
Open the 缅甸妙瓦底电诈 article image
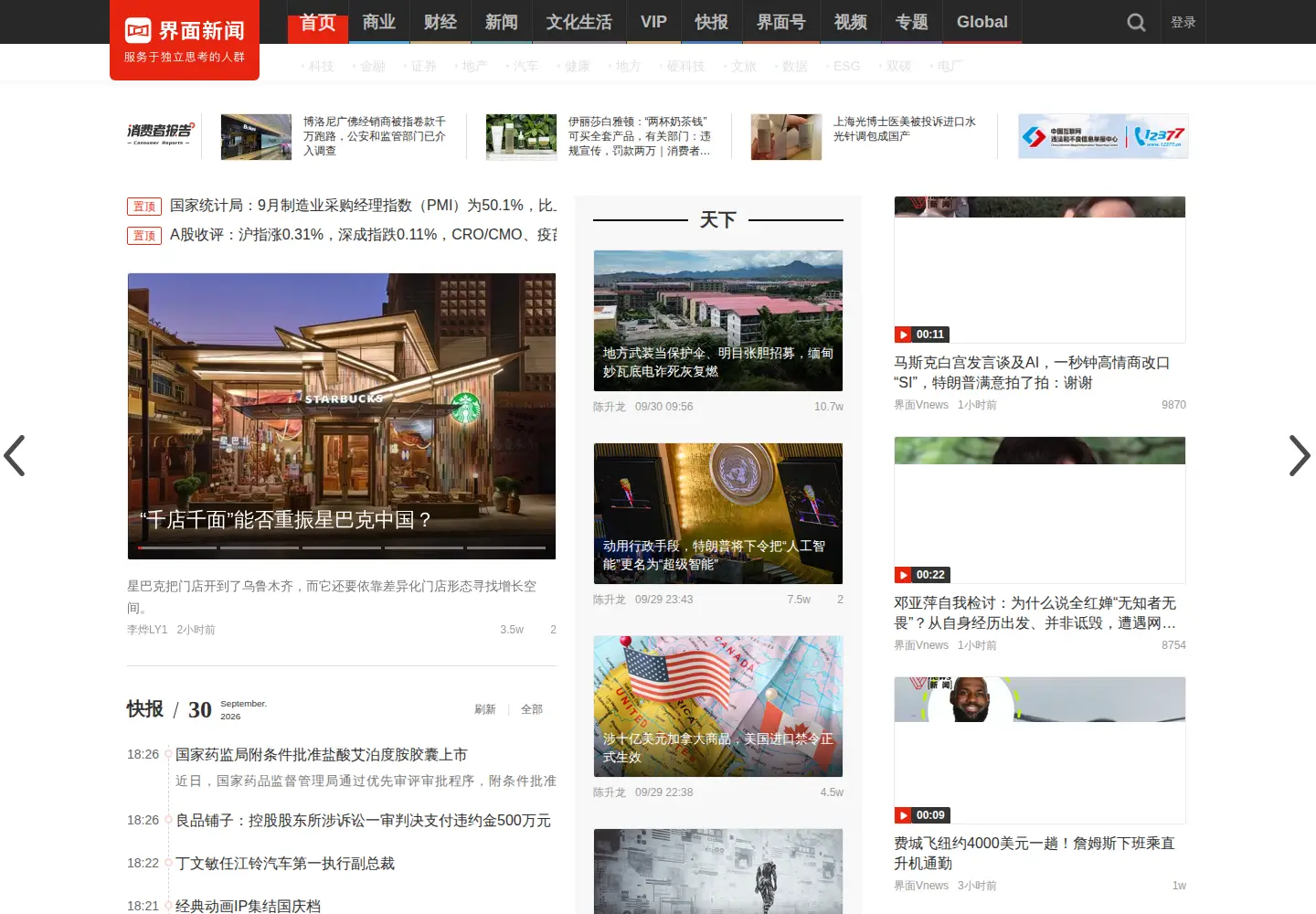[718, 321]
